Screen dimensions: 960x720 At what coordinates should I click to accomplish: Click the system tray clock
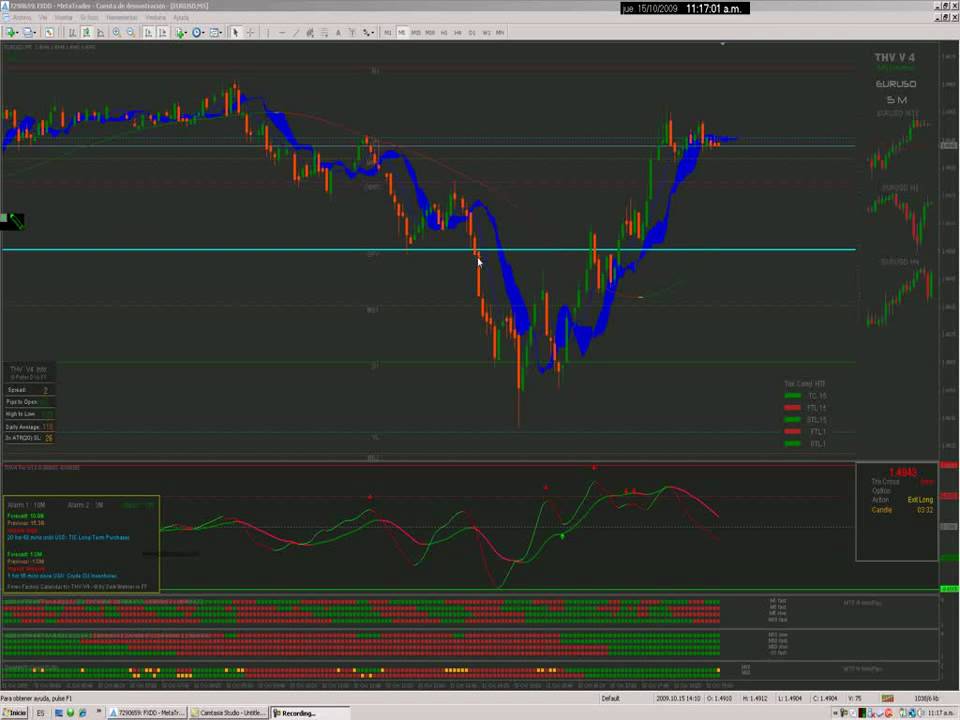[940, 713]
